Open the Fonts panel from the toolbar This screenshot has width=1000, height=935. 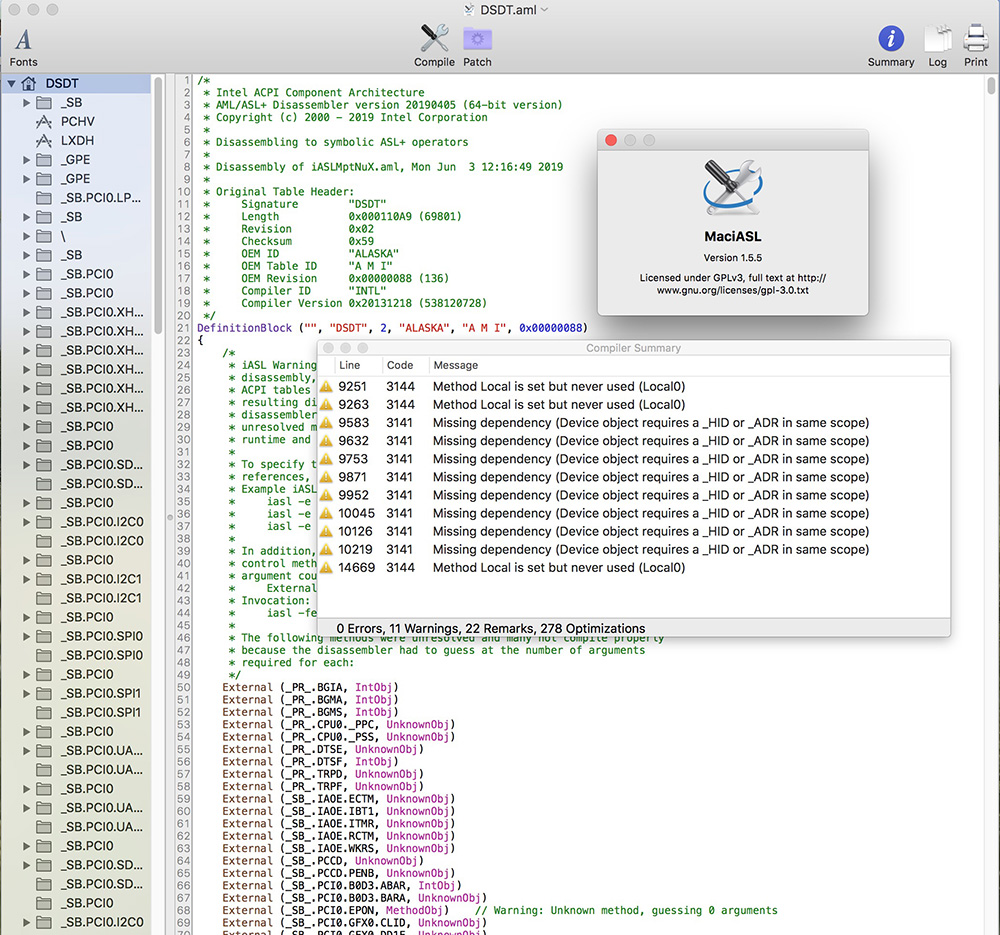tap(23, 47)
